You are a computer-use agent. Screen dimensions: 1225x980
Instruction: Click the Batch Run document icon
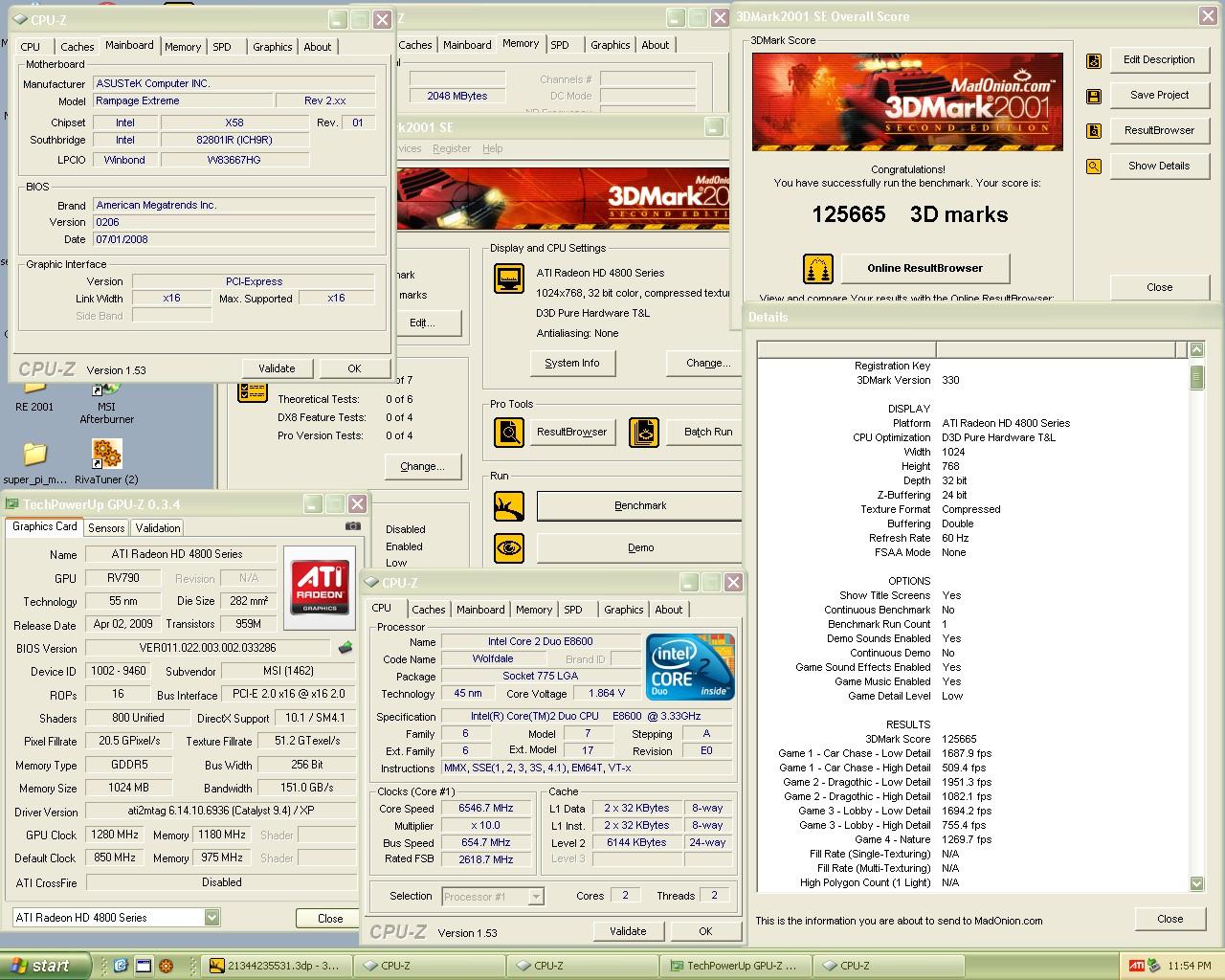coord(644,433)
